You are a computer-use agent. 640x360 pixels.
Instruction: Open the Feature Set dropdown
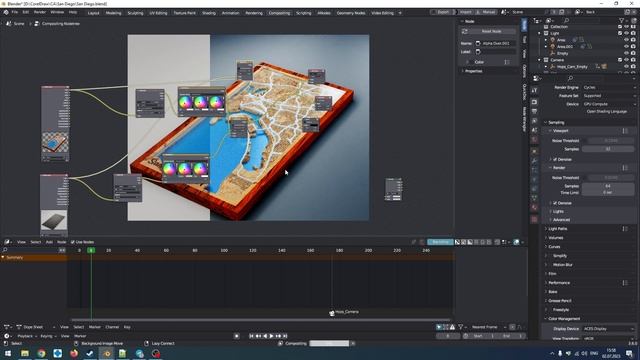pos(609,96)
